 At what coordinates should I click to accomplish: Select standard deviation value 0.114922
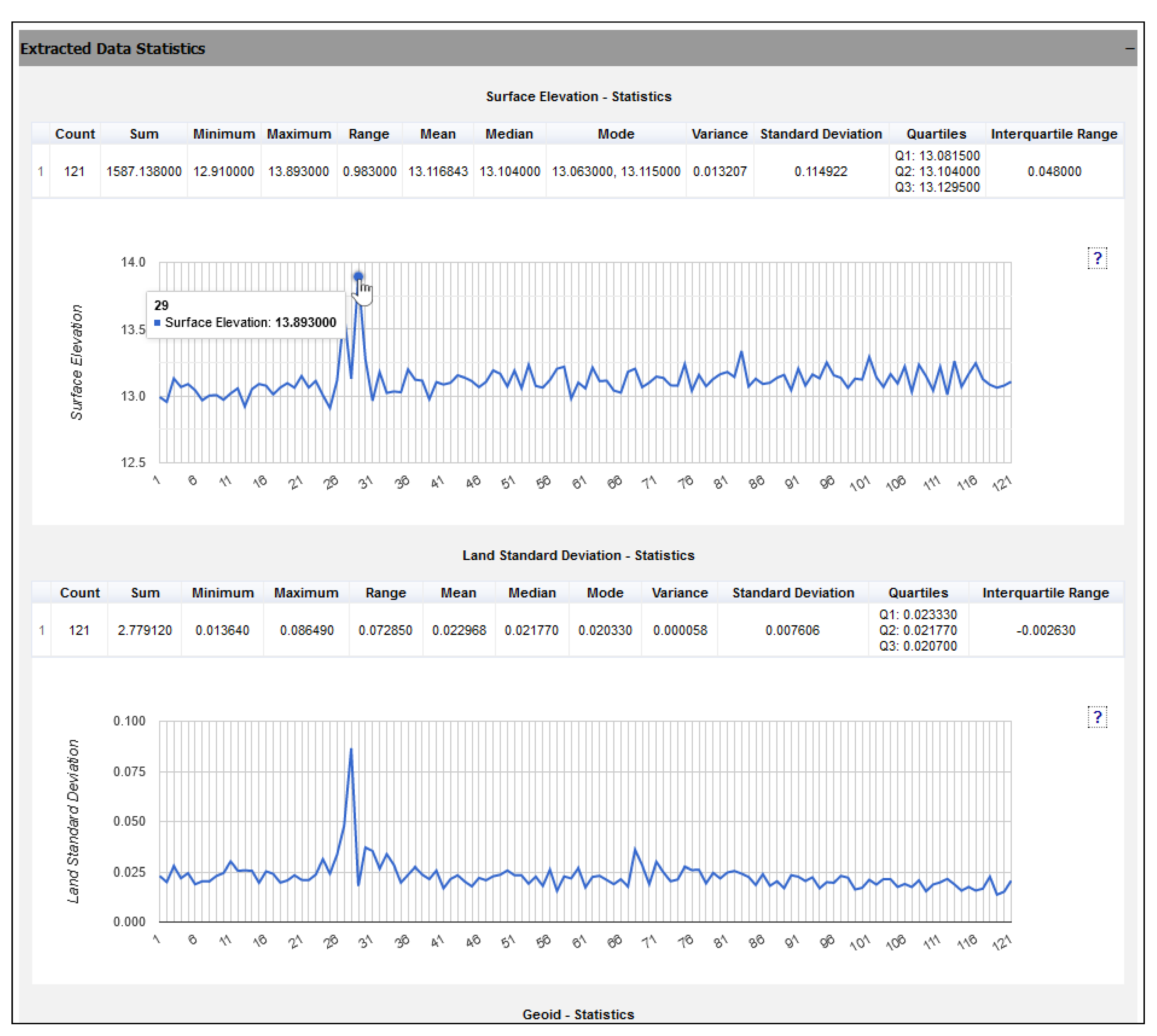821,171
